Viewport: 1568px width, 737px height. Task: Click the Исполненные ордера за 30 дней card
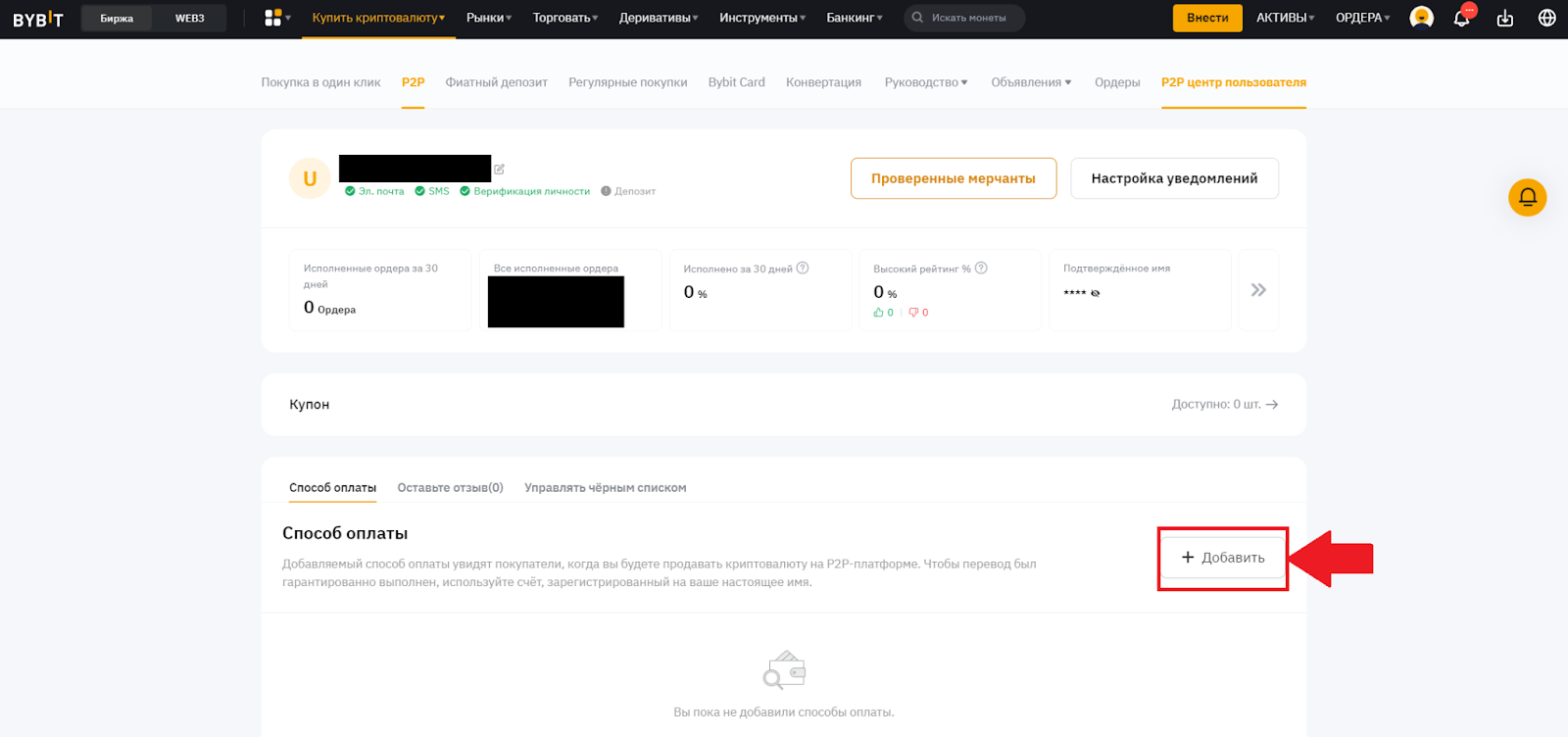(x=380, y=290)
